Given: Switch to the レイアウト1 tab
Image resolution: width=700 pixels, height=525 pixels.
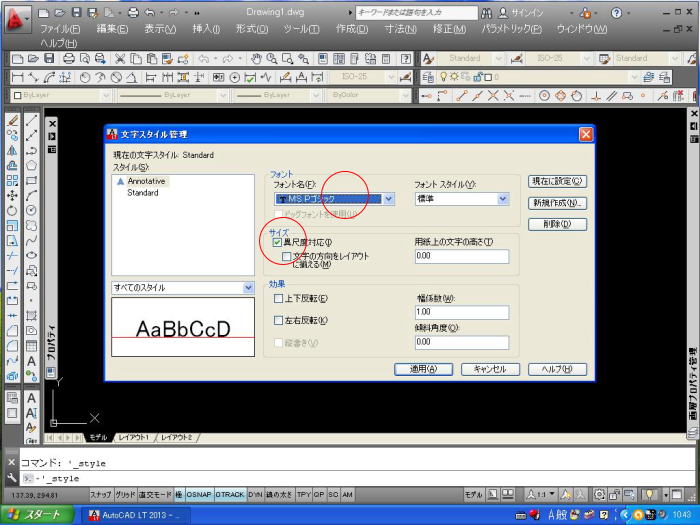Looking at the screenshot, I should click(133, 438).
